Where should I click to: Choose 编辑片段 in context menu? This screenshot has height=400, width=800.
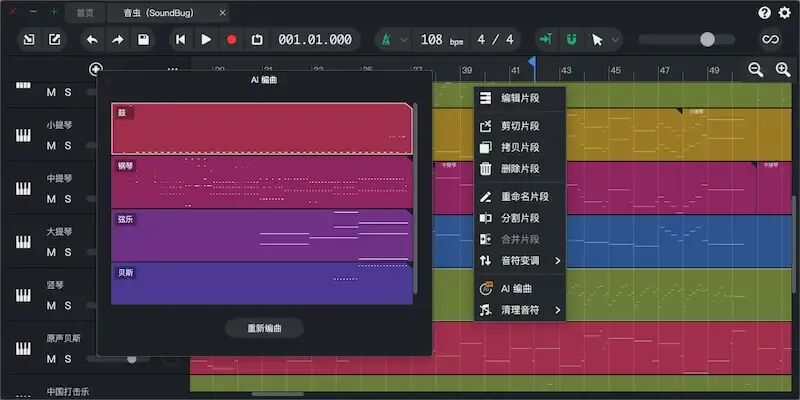pos(520,98)
